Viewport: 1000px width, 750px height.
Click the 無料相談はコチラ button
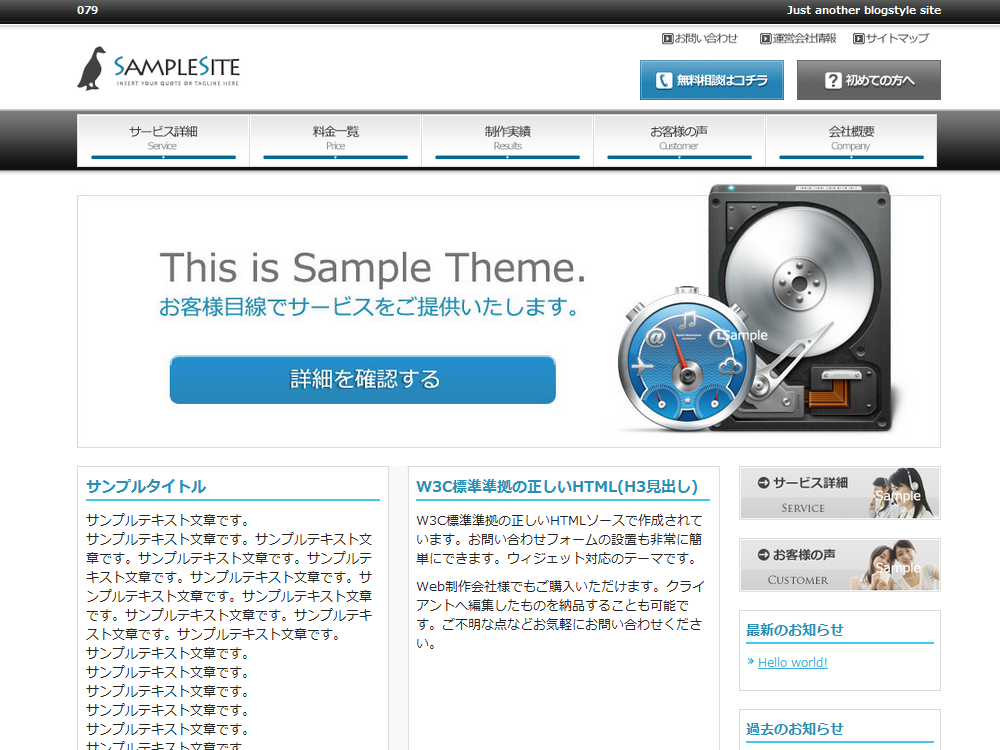pos(712,80)
